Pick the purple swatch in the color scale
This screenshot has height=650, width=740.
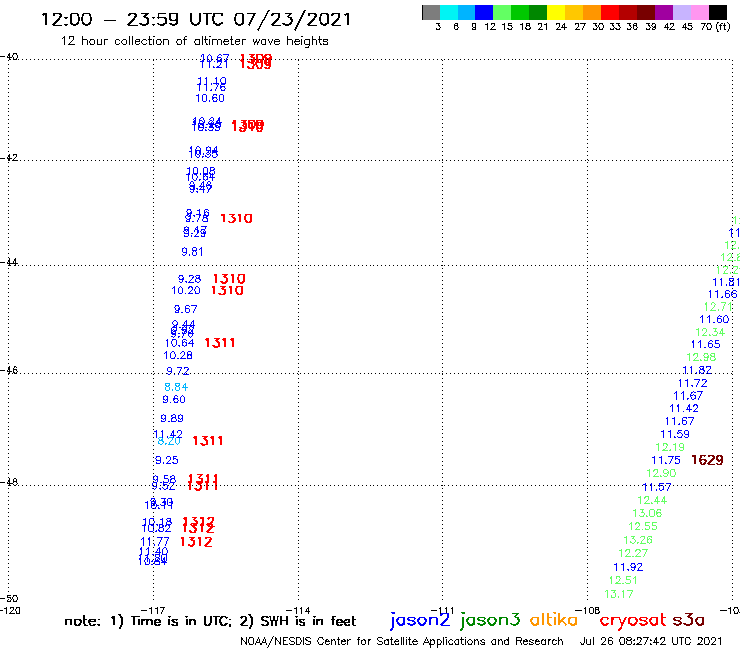664,12
